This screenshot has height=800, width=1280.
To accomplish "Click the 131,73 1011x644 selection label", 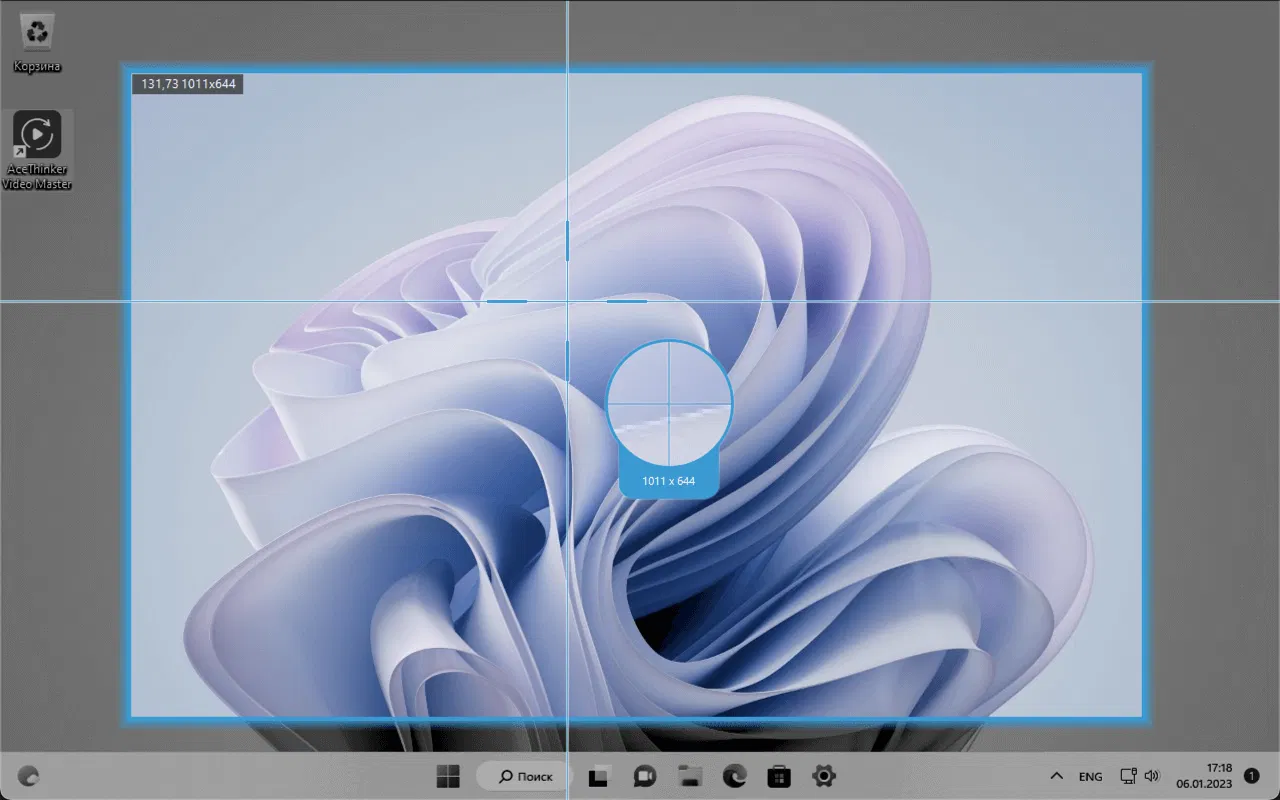I will (x=188, y=84).
